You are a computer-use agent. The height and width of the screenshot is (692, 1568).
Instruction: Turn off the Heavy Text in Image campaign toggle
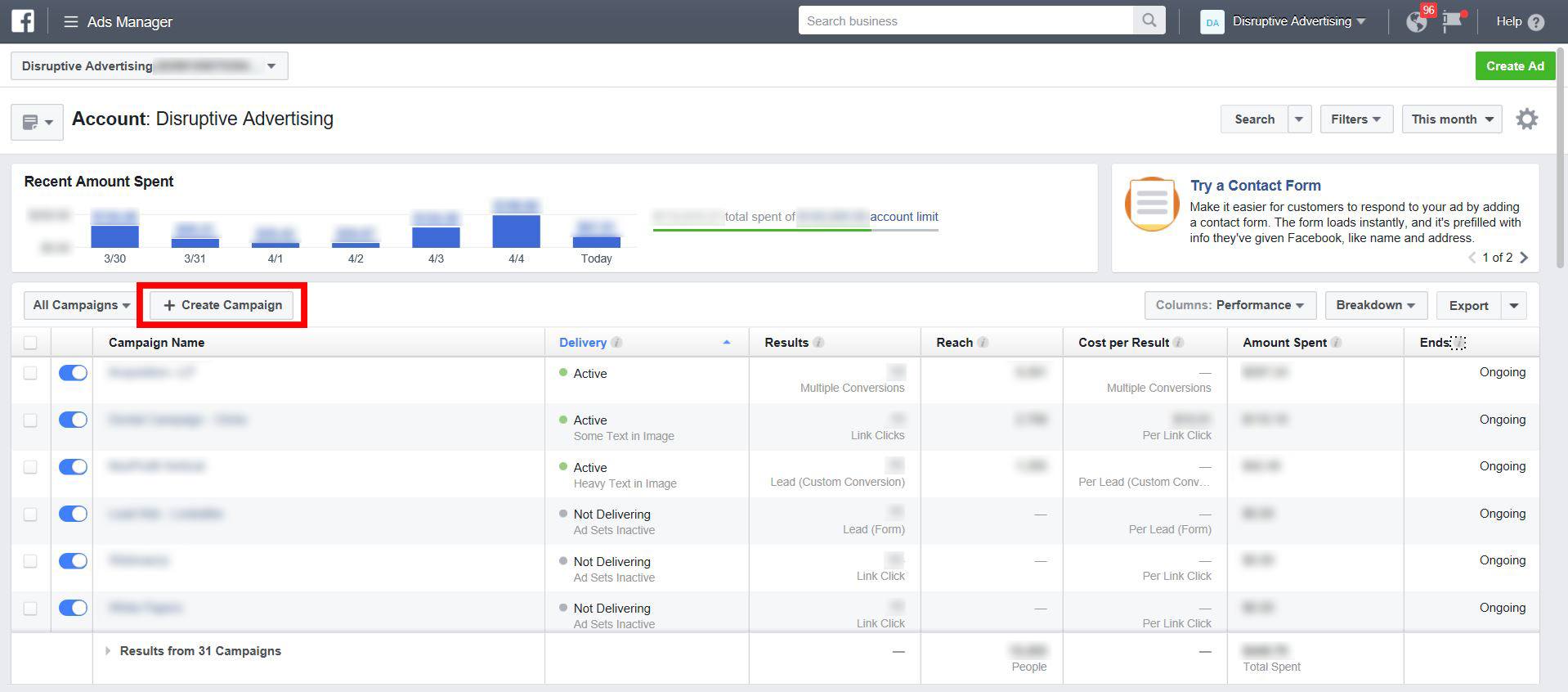coord(73,467)
